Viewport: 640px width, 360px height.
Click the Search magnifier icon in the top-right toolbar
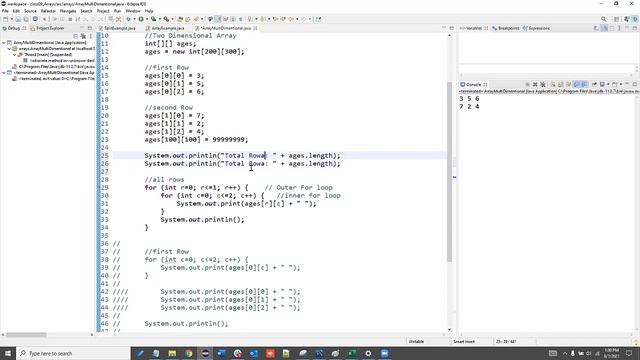click(x=604, y=19)
